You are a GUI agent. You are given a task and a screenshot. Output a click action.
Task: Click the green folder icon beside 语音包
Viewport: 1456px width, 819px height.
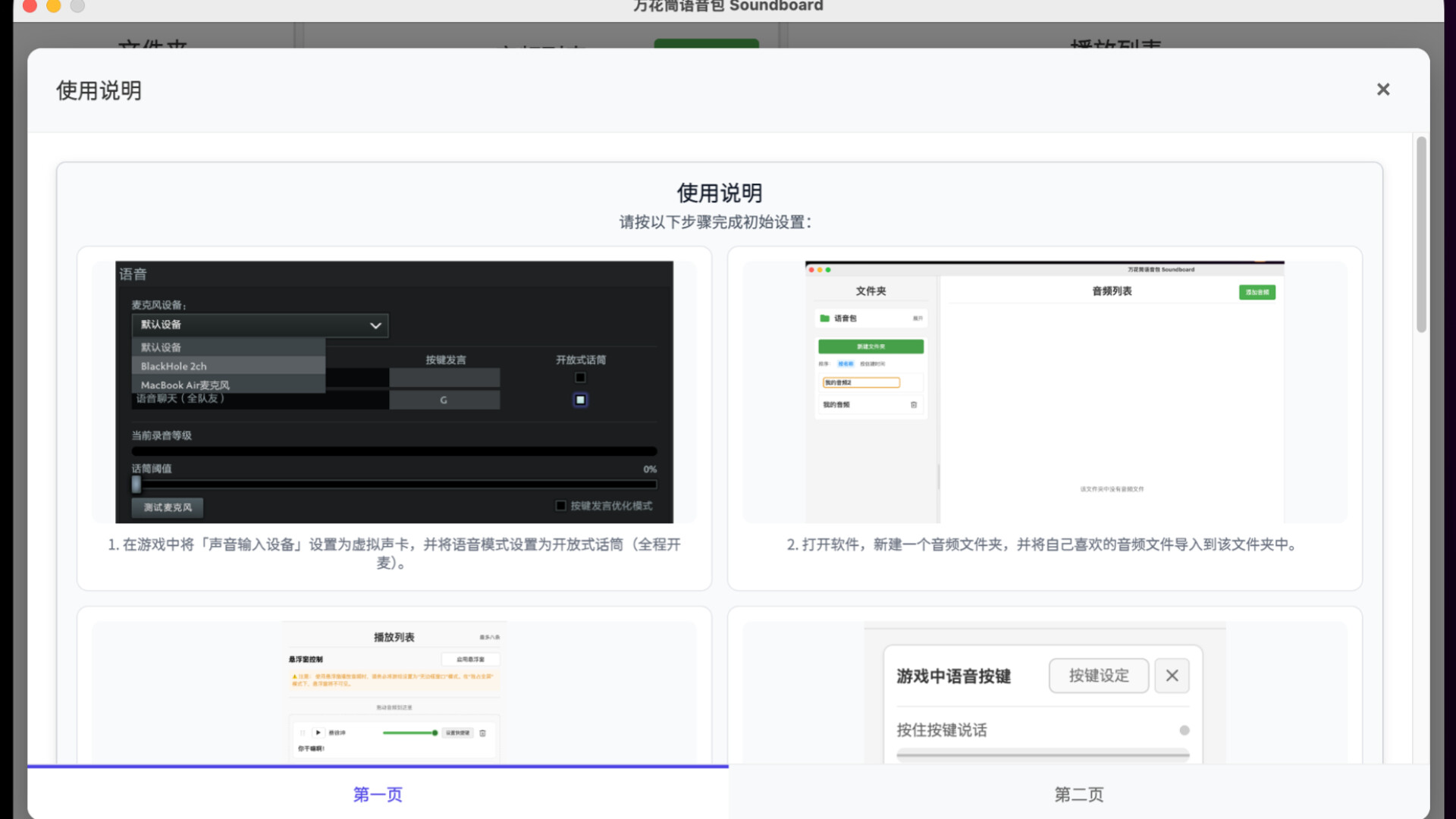coord(824,318)
